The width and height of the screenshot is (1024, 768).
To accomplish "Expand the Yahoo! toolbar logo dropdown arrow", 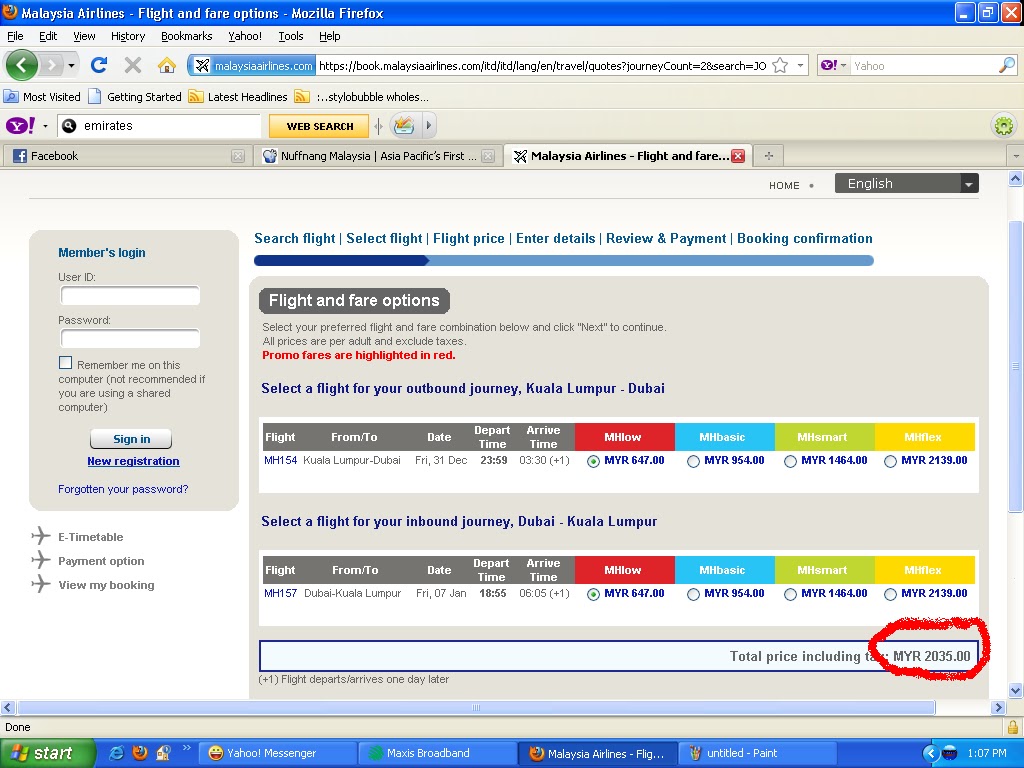I will coord(45,125).
